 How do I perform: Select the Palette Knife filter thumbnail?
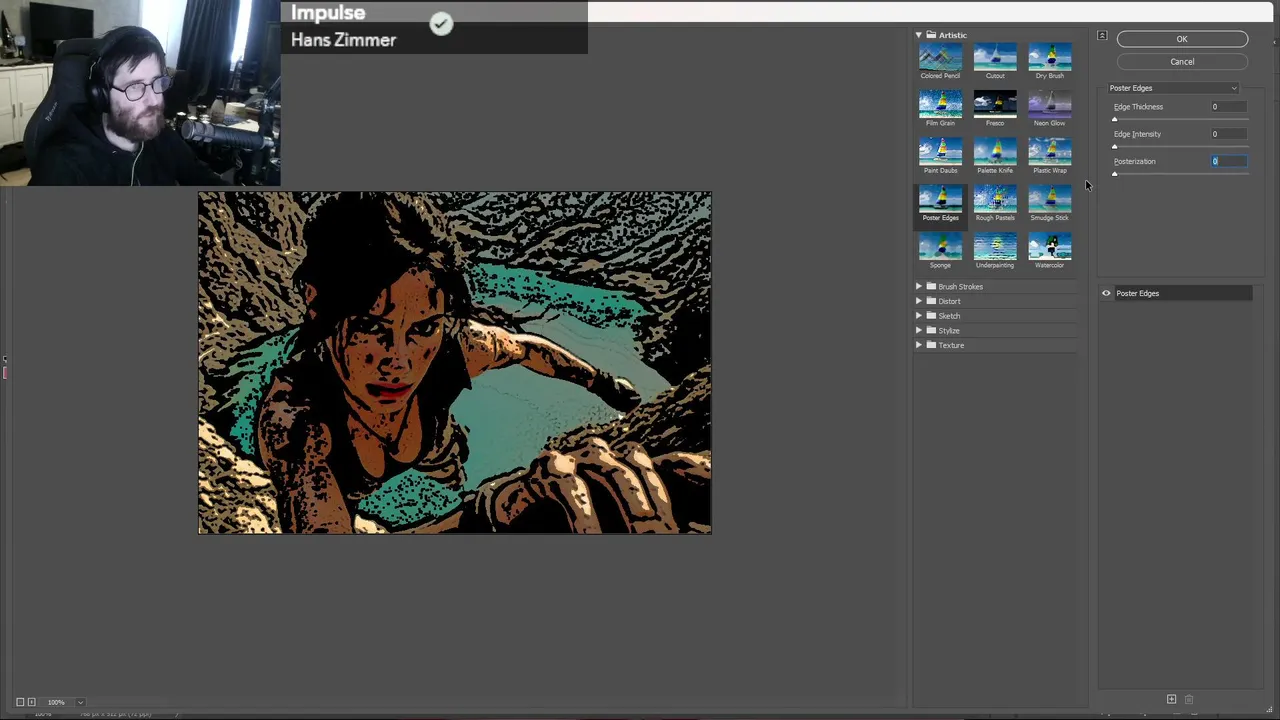pyautogui.click(x=995, y=152)
